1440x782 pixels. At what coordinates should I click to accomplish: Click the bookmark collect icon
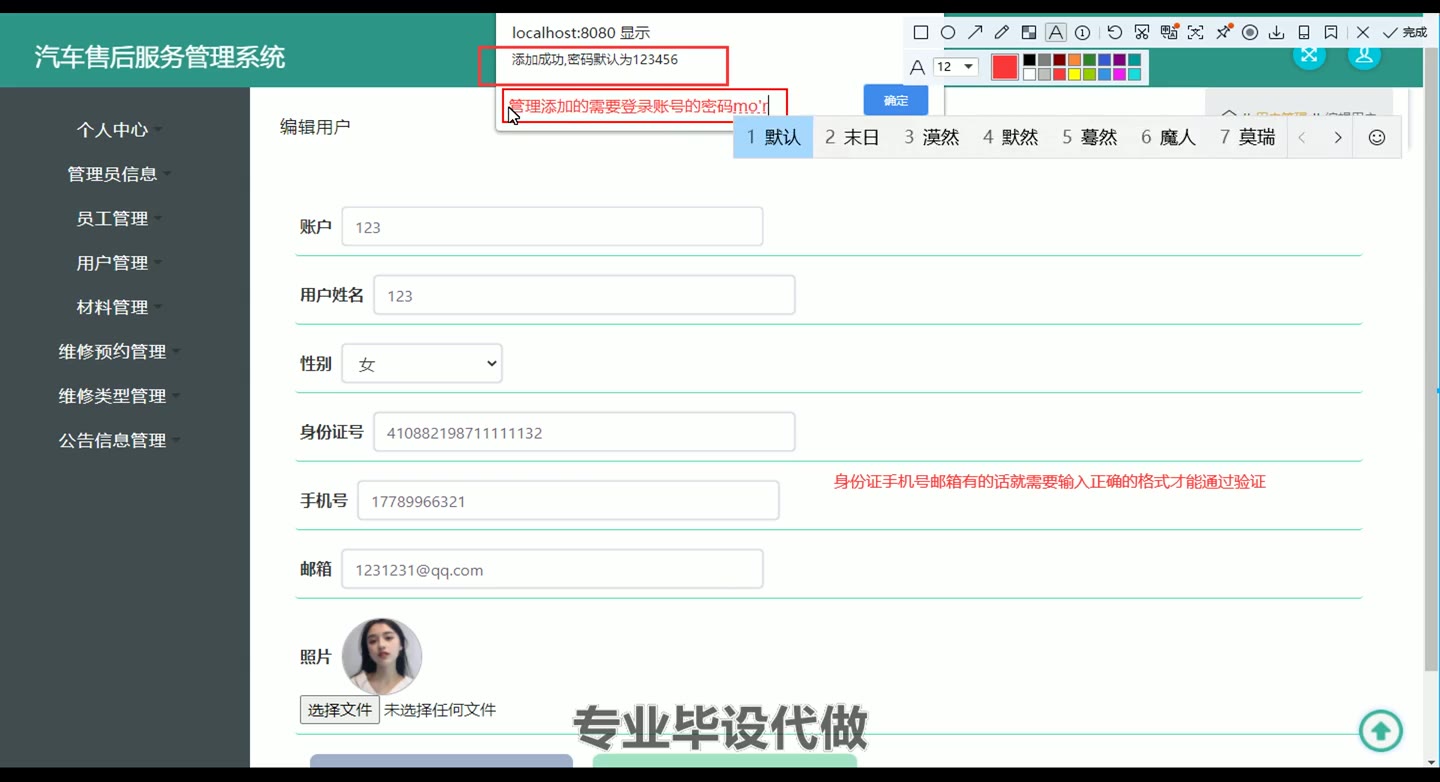tap(1331, 32)
